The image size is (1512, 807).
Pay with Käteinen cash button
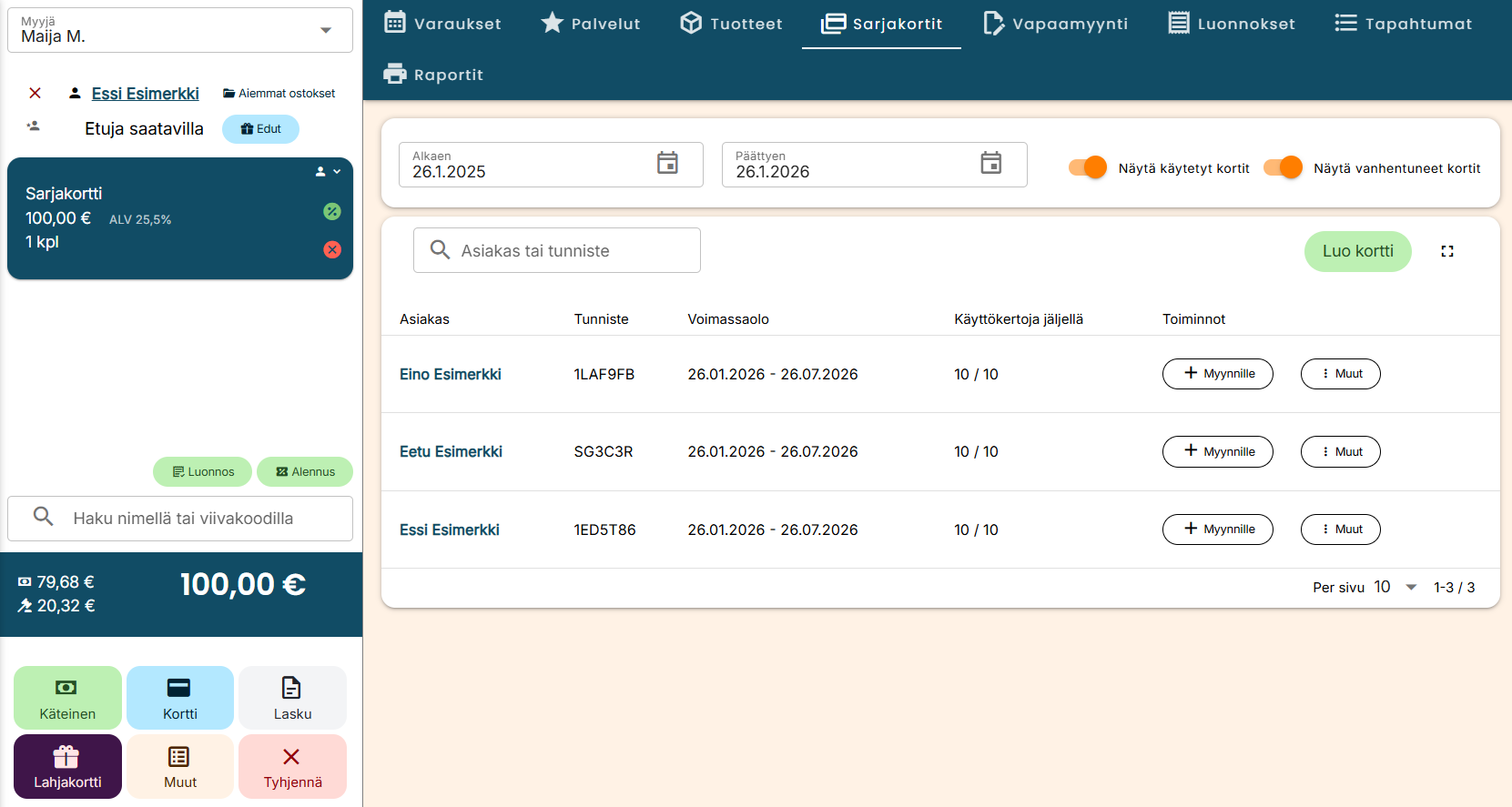[67, 697]
